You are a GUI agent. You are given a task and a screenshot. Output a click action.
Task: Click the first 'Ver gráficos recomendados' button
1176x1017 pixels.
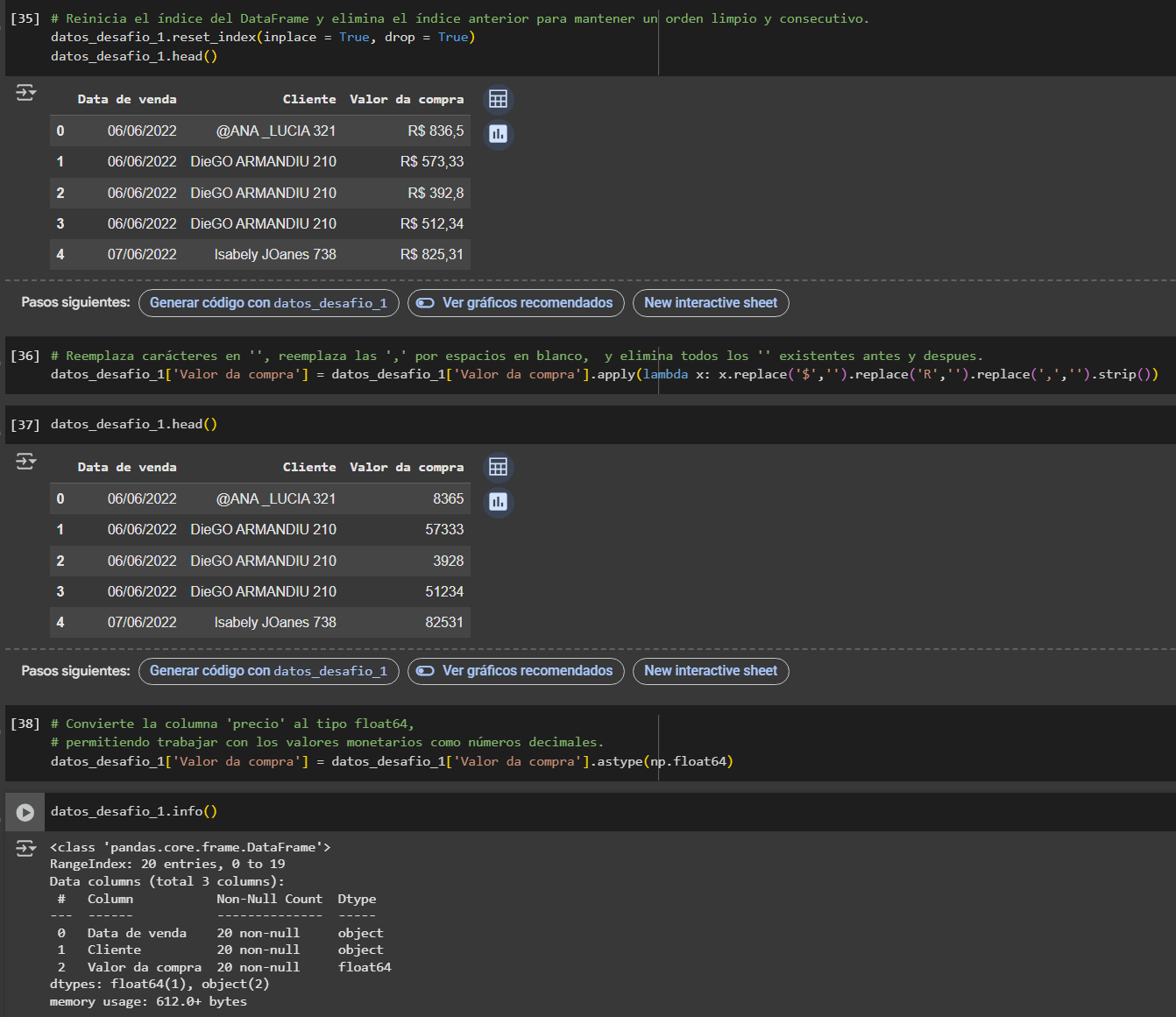516,303
